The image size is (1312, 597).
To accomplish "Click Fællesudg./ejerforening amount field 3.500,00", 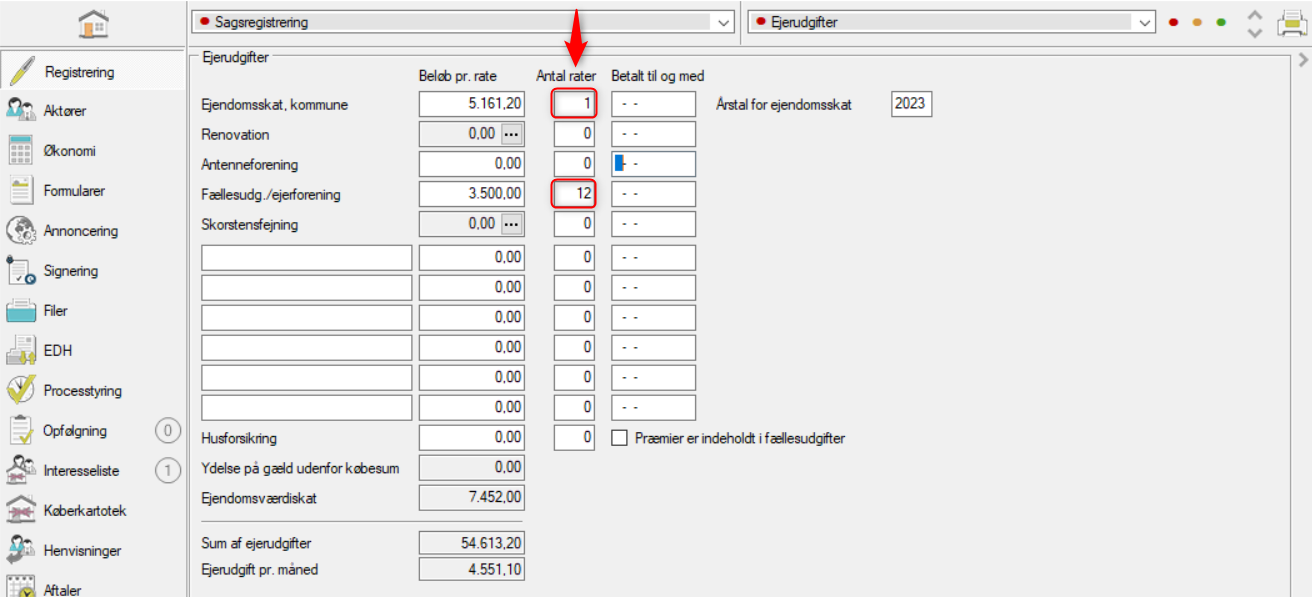I will (x=472, y=194).
